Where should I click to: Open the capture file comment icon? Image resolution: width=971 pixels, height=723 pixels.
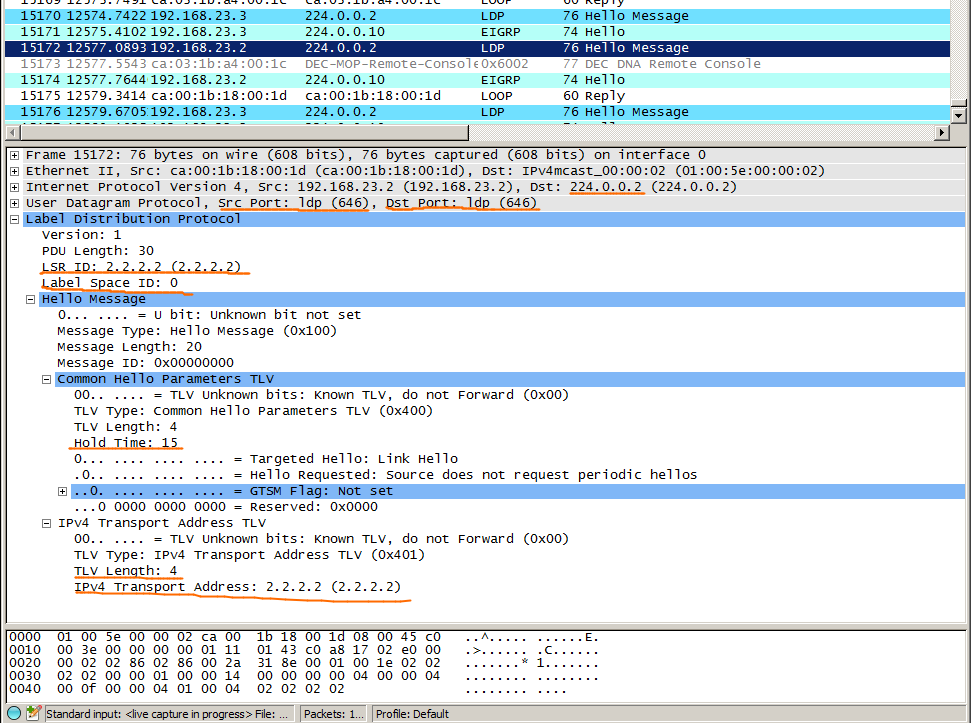[x=31, y=713]
